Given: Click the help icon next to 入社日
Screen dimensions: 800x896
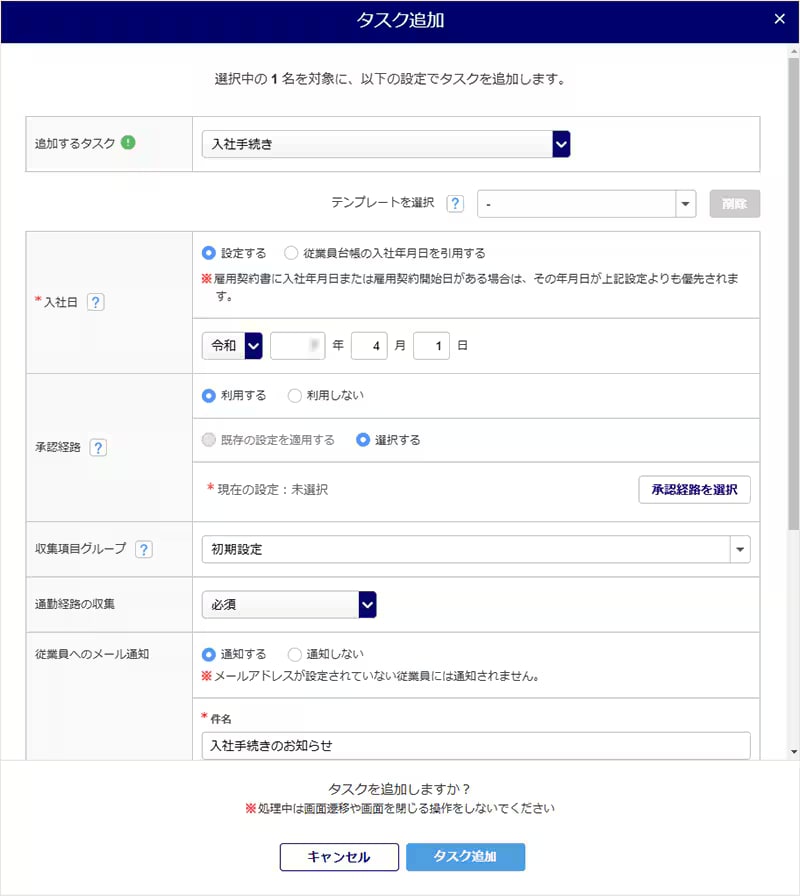Looking at the screenshot, I should 96,302.
